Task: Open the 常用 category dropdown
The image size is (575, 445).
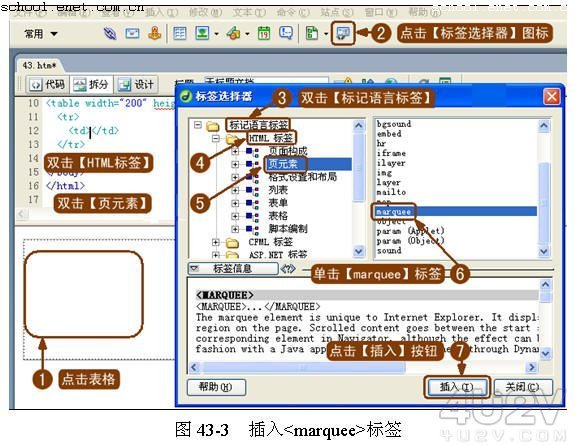Action: coord(41,34)
